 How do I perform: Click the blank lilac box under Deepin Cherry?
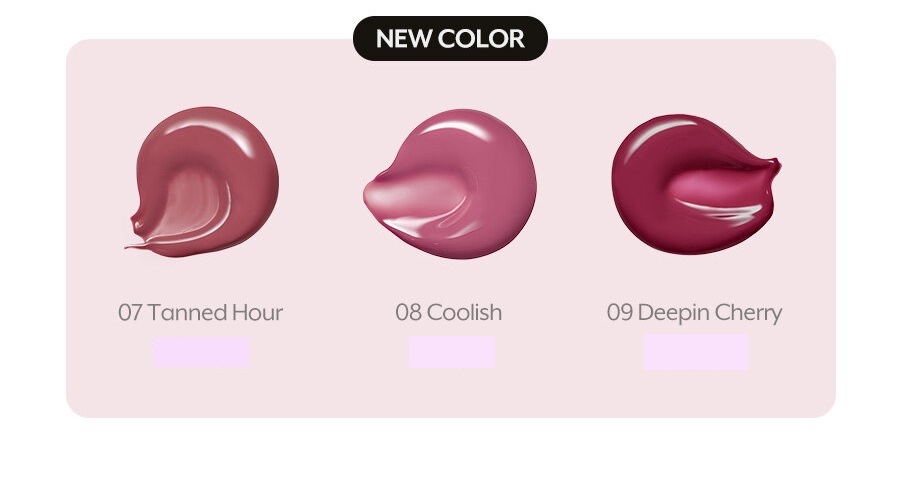pyautogui.click(x=696, y=352)
